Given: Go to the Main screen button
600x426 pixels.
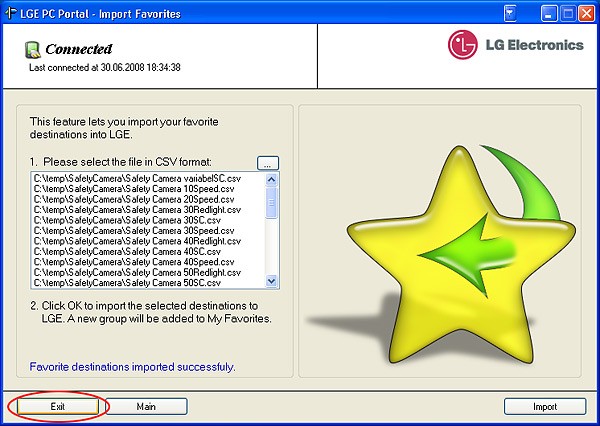Looking at the screenshot, I should click(146, 406).
